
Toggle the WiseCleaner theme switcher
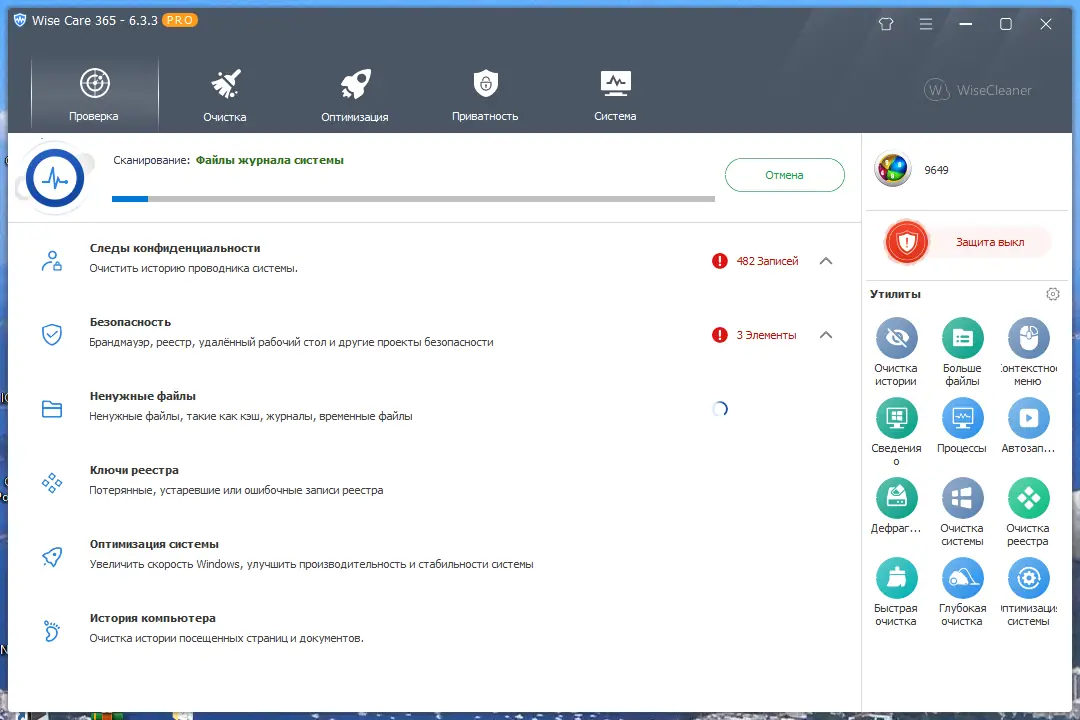pos(886,22)
